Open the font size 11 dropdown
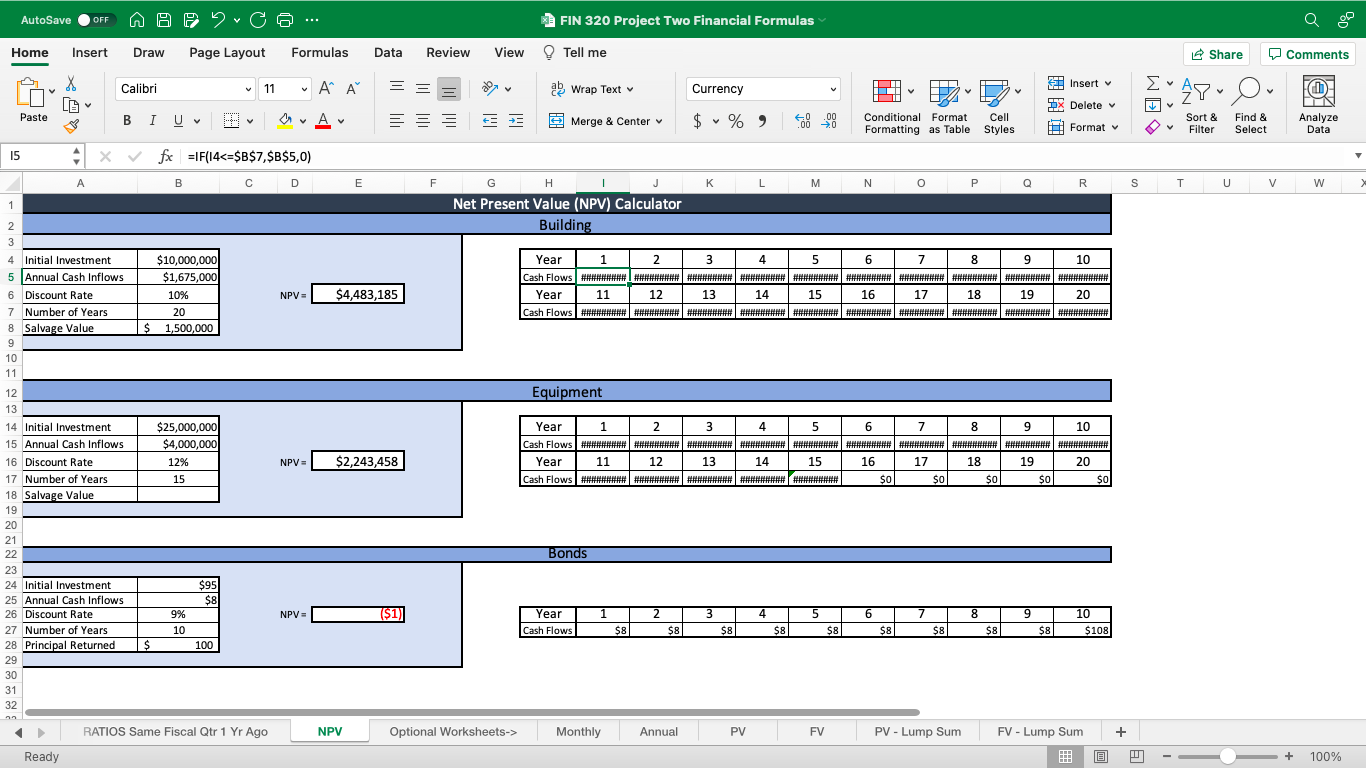 [304, 89]
